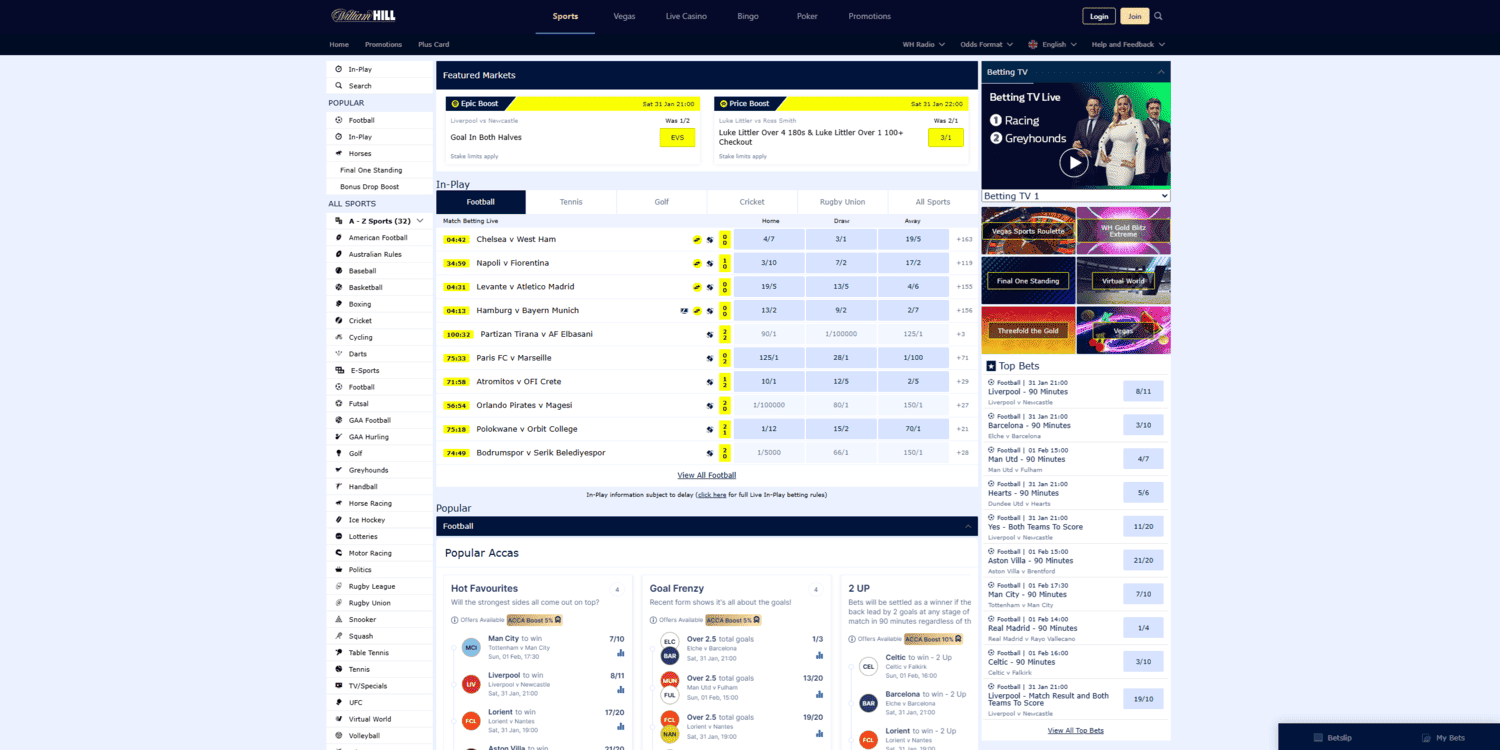Collapse the A-Z Sports list

(x=420, y=220)
